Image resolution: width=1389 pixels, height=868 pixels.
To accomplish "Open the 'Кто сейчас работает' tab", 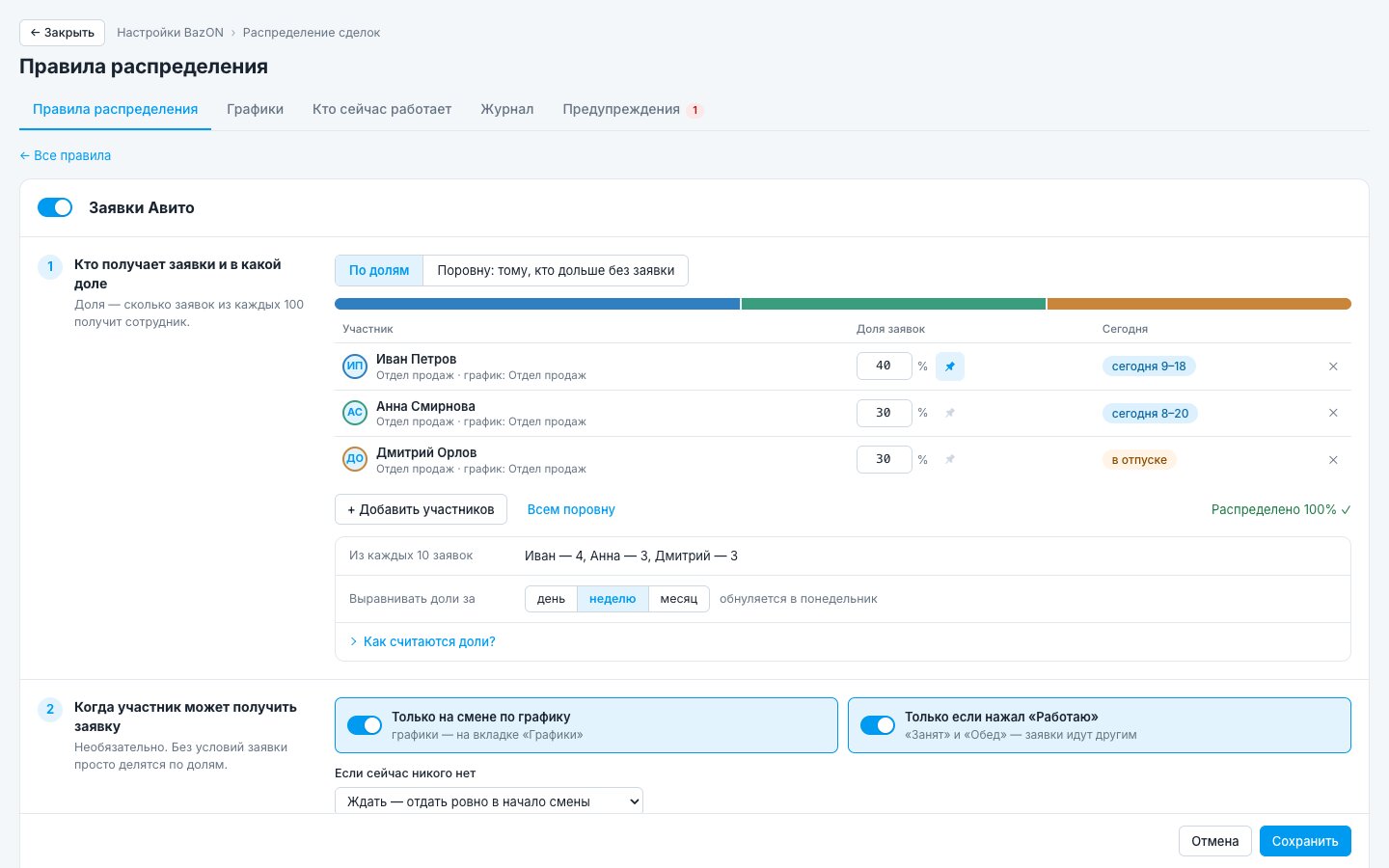I will tap(382, 109).
